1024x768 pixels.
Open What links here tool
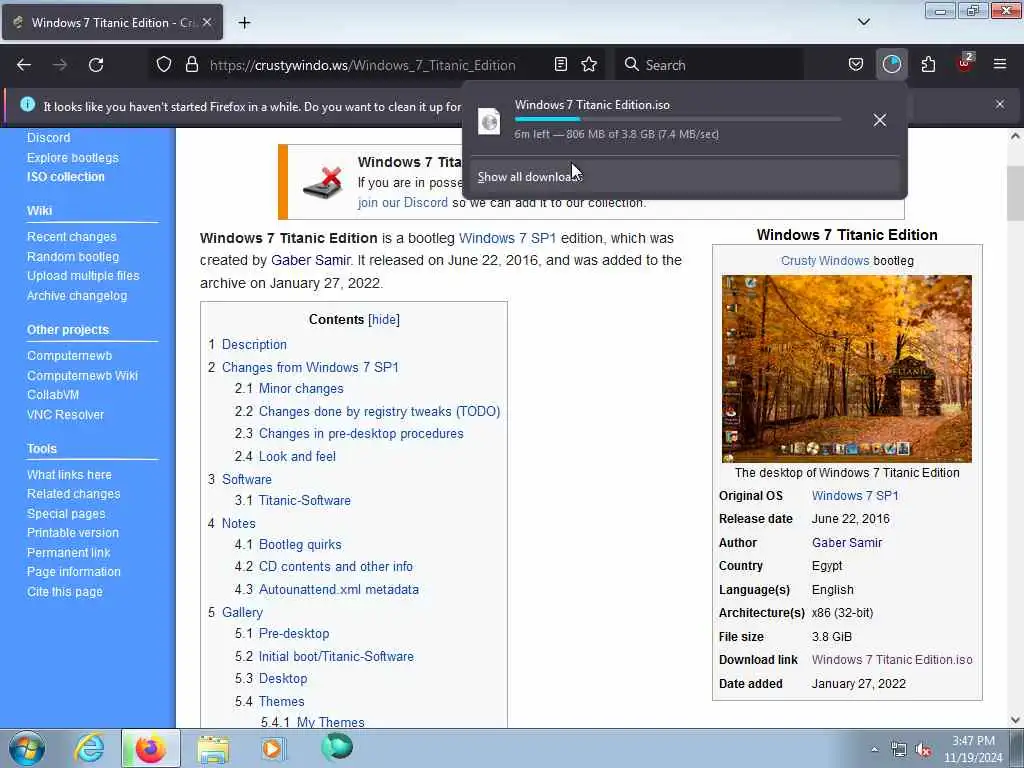coord(69,475)
